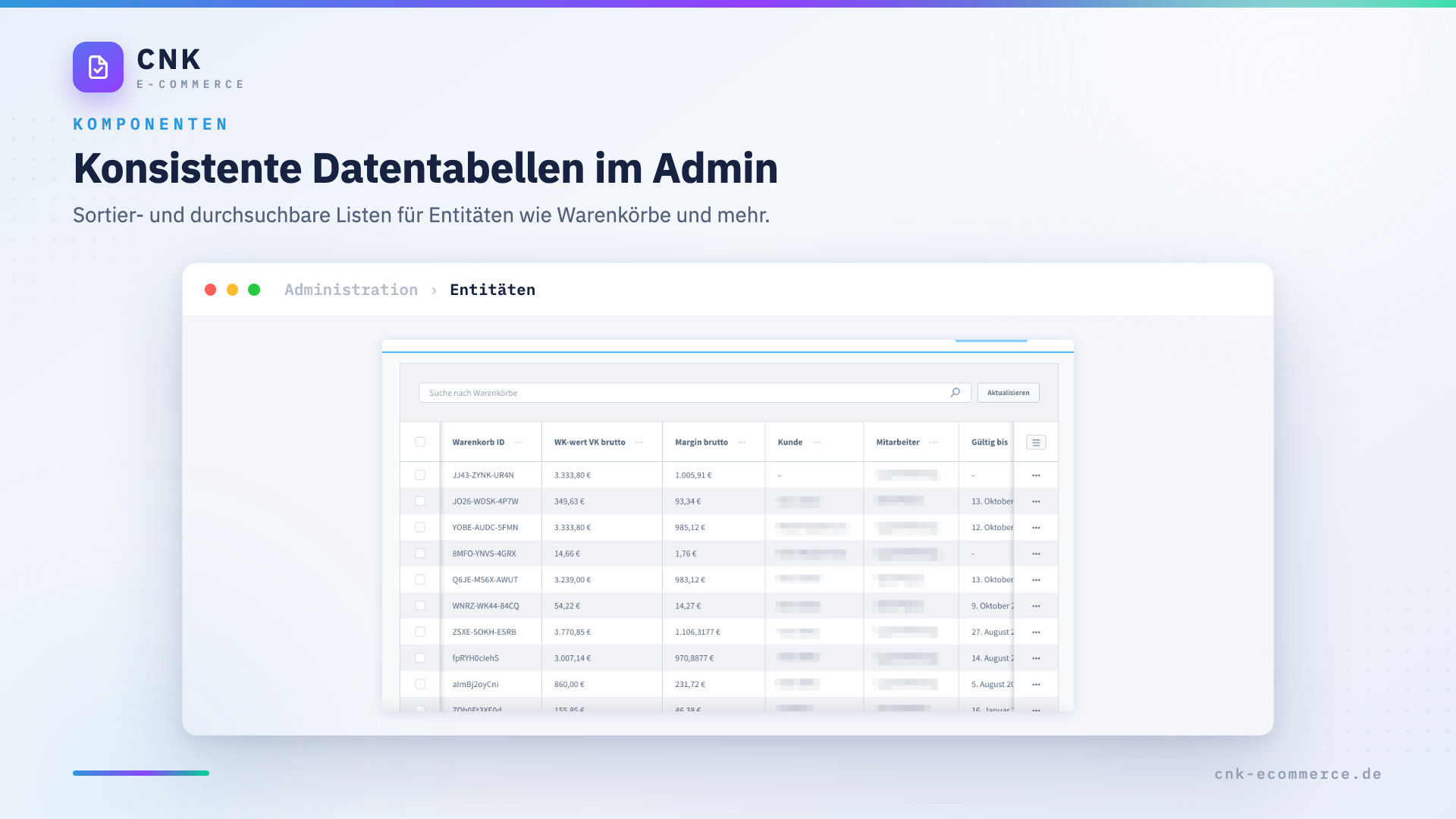Image resolution: width=1456 pixels, height=819 pixels.
Task: Open row actions for WNRZ-WK44-84CQ
Action: tap(1036, 606)
